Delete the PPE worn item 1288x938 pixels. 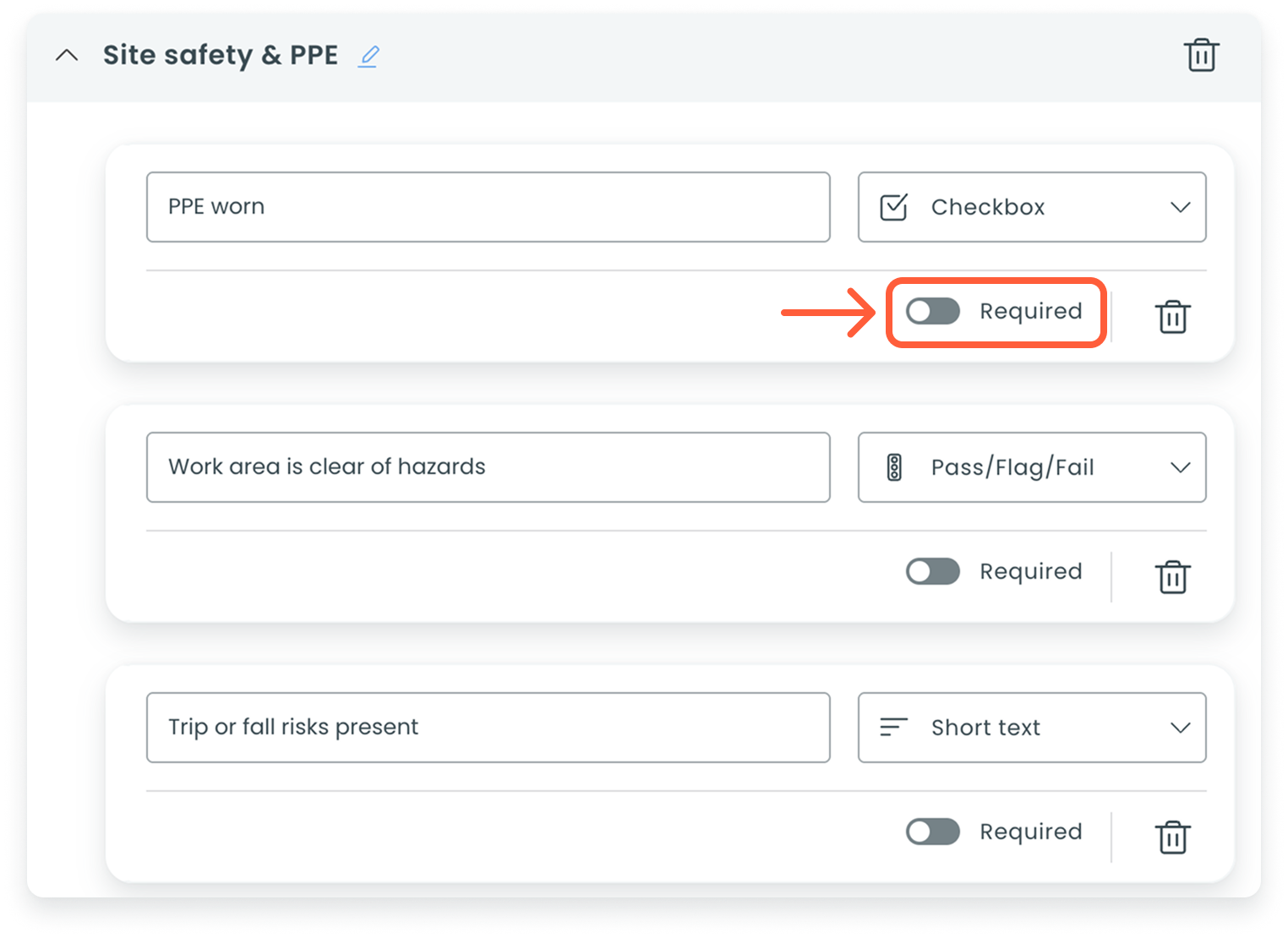click(1172, 317)
